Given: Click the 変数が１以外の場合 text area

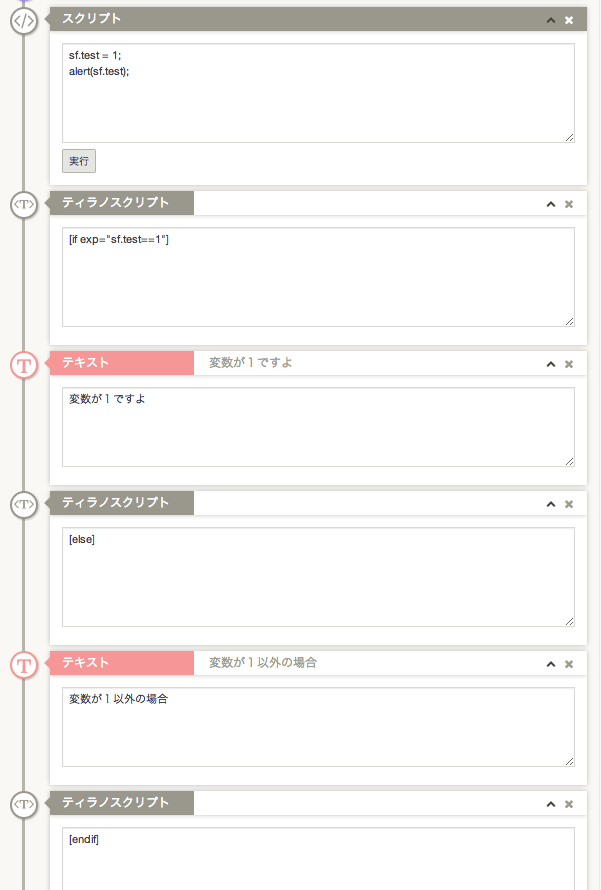Looking at the screenshot, I should click(x=318, y=727).
